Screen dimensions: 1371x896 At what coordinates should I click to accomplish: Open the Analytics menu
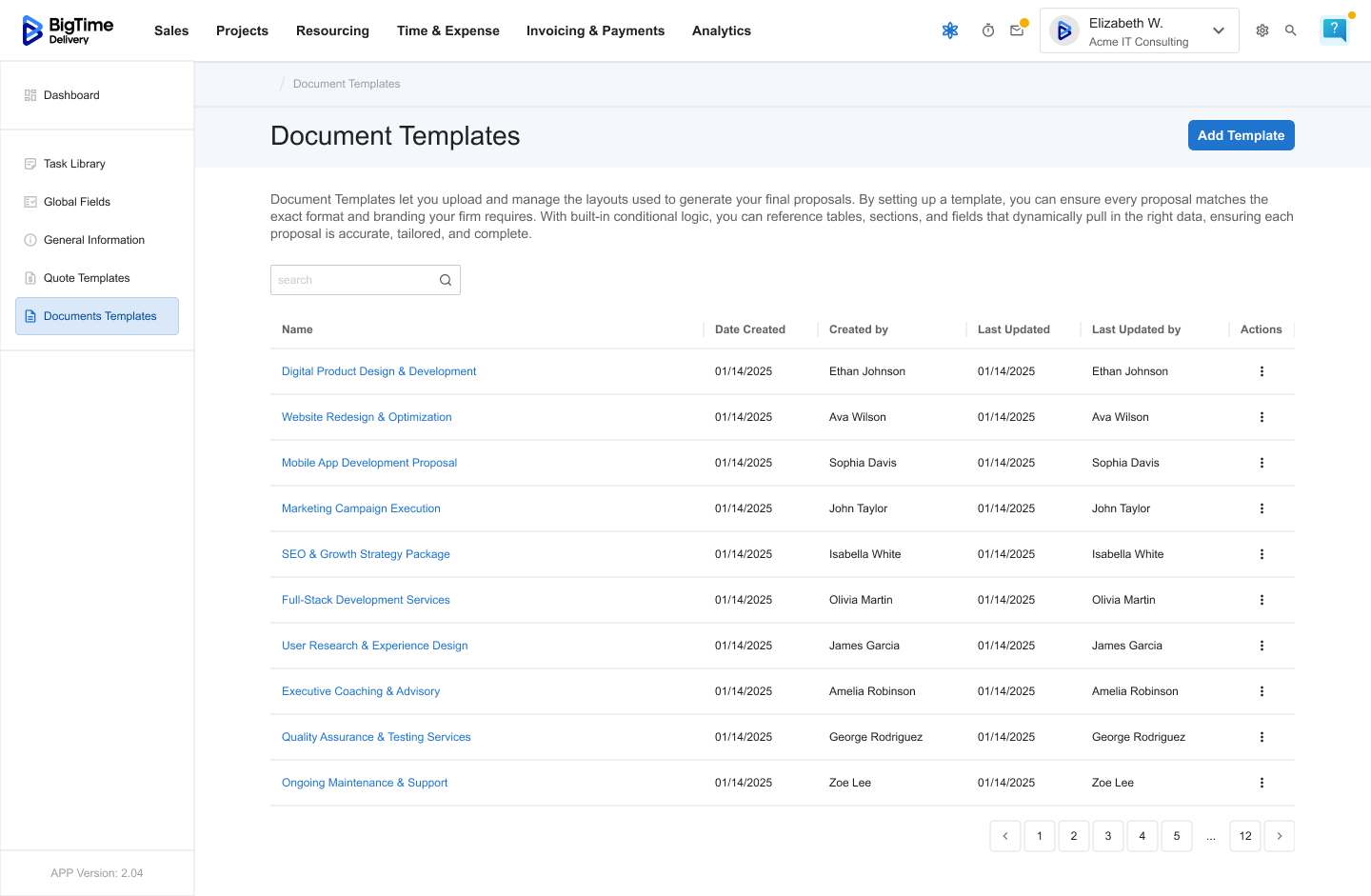click(x=721, y=30)
